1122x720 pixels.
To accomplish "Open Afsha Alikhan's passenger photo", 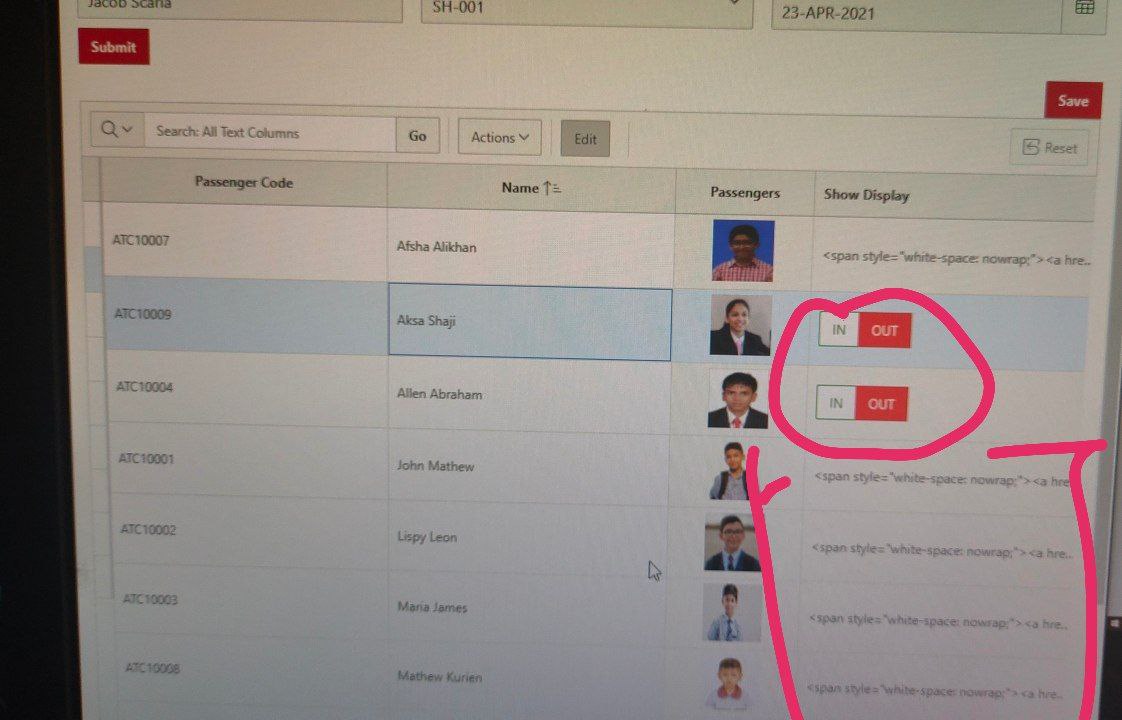I will click(743, 250).
